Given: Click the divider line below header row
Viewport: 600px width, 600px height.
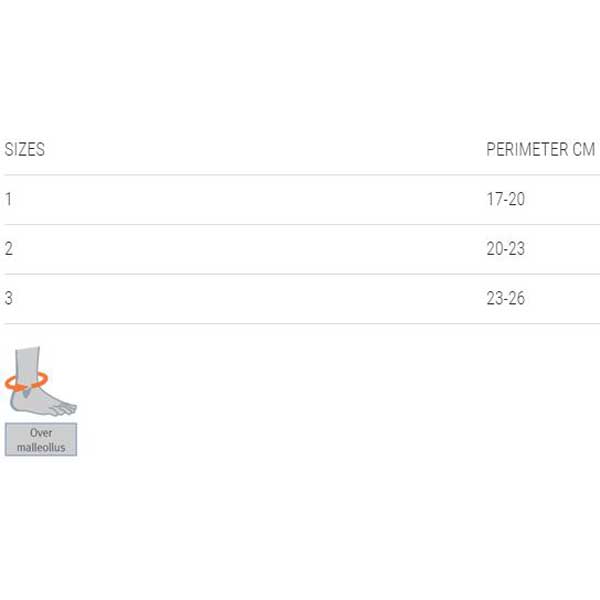Looking at the screenshot, I should click(302, 175).
